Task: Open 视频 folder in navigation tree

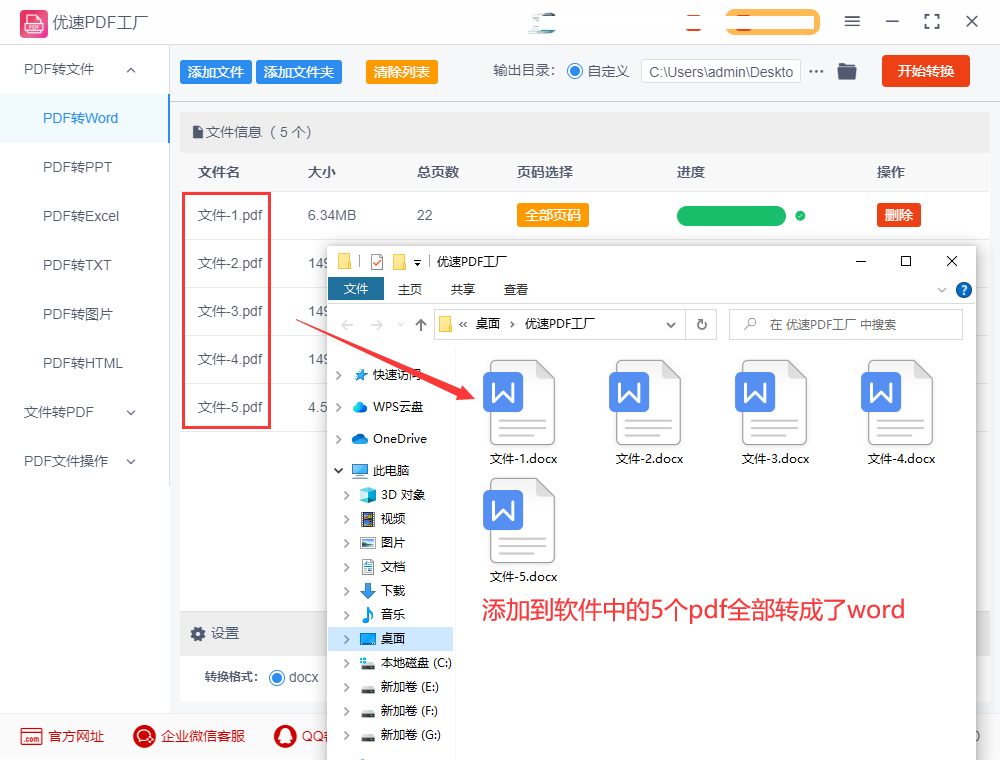Action: [383, 519]
